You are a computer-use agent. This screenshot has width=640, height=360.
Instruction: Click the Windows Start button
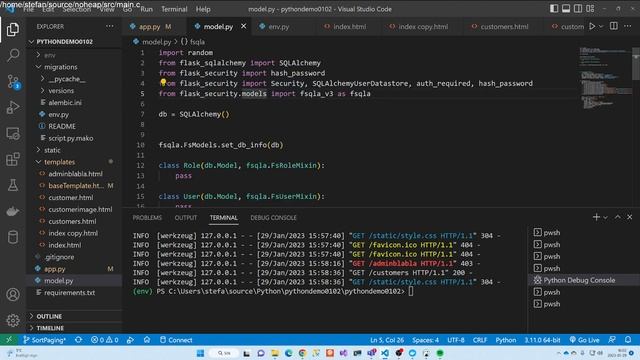pos(200,353)
